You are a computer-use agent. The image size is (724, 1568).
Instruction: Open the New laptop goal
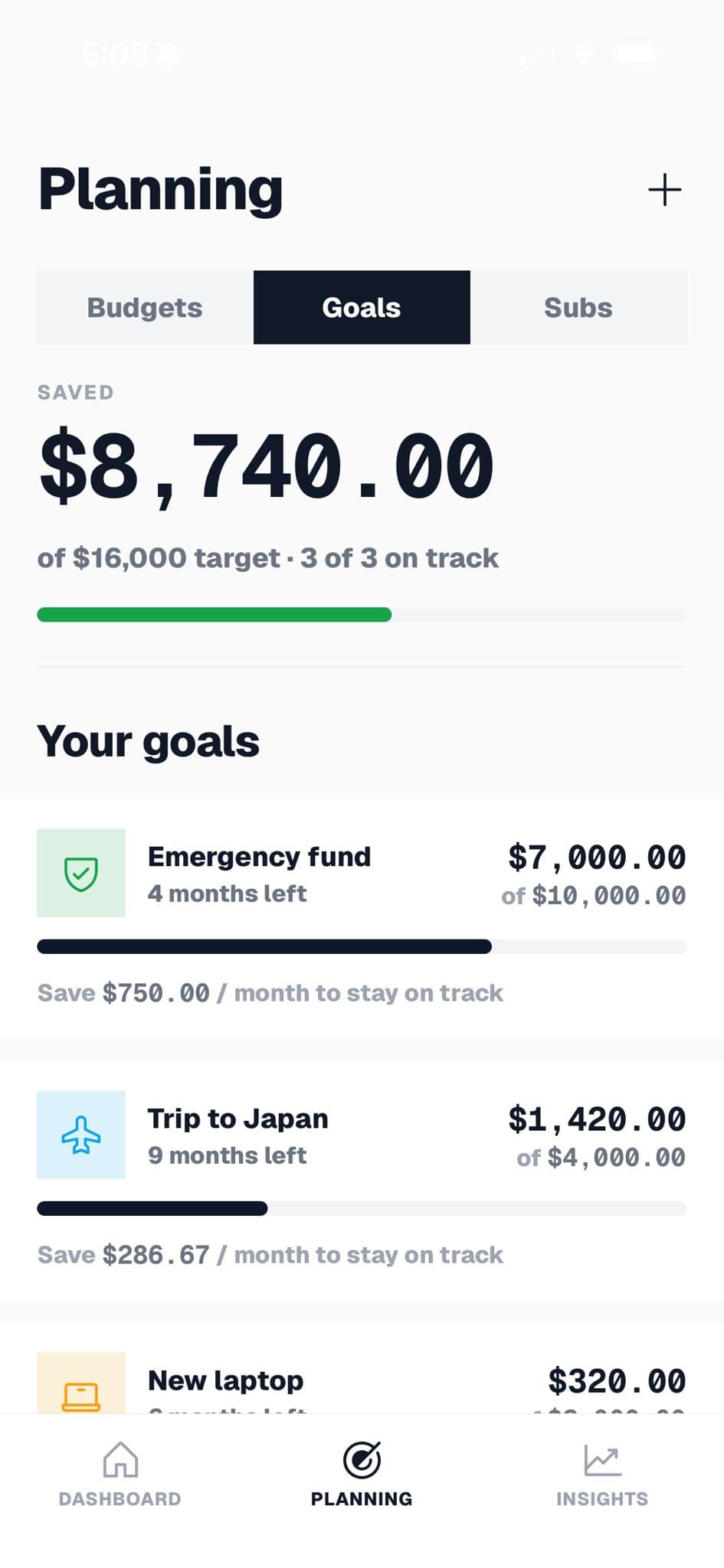click(362, 1369)
